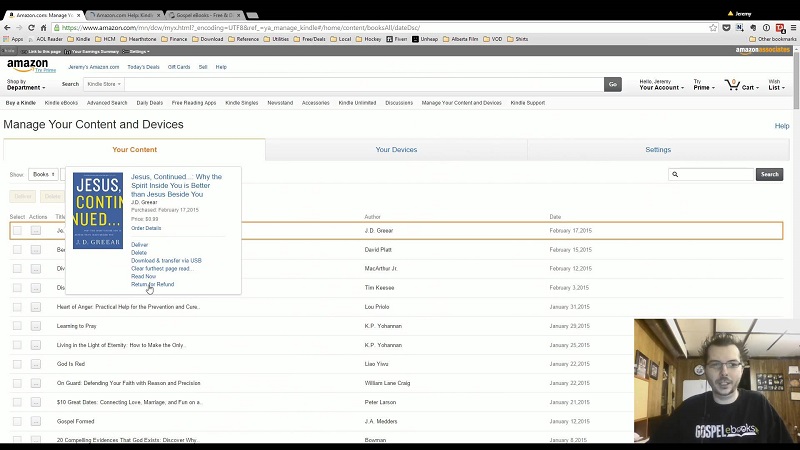Screen dimensions: 800x450
Task: Click Download & transfer via USB
Action: point(166,261)
